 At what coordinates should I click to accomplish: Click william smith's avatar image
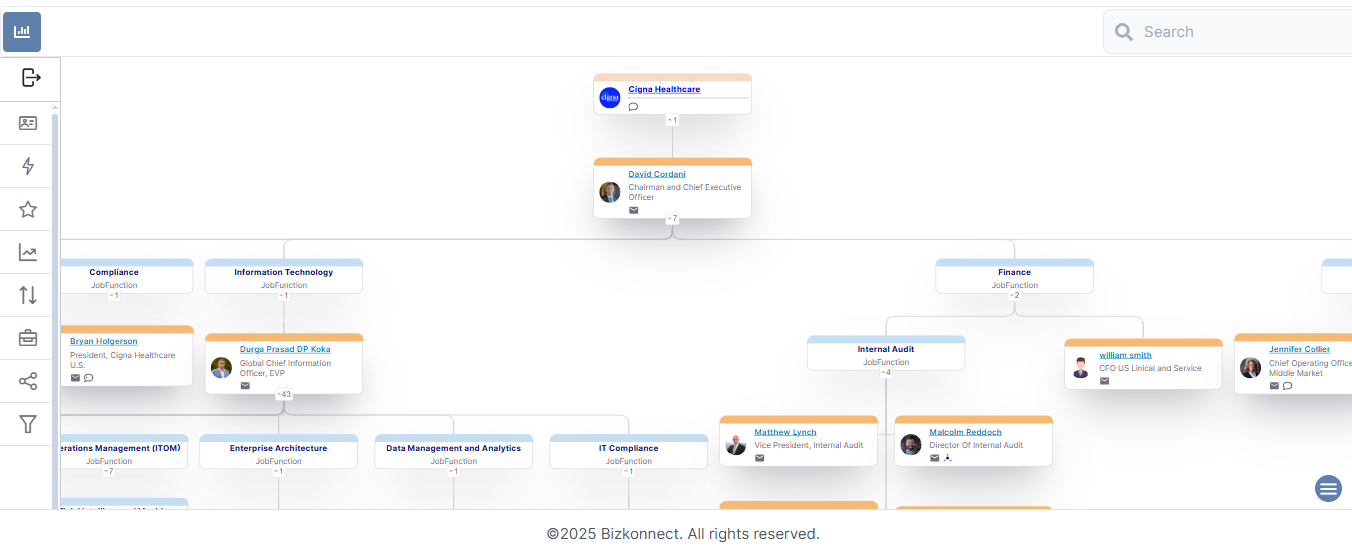pyautogui.click(x=1081, y=367)
